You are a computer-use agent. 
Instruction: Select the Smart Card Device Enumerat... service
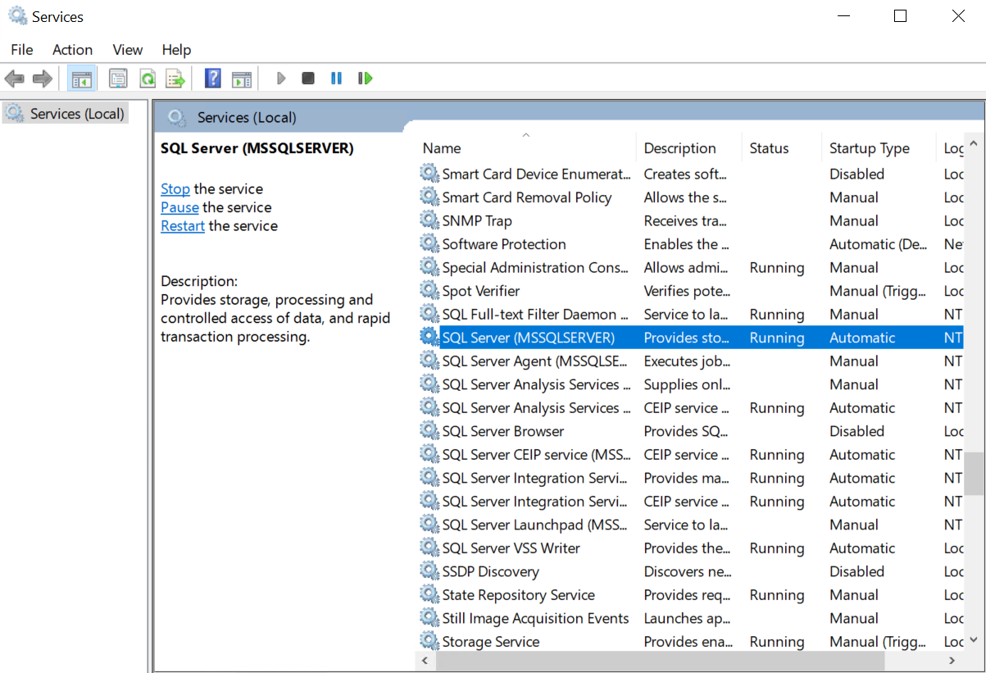click(x=691, y=174)
